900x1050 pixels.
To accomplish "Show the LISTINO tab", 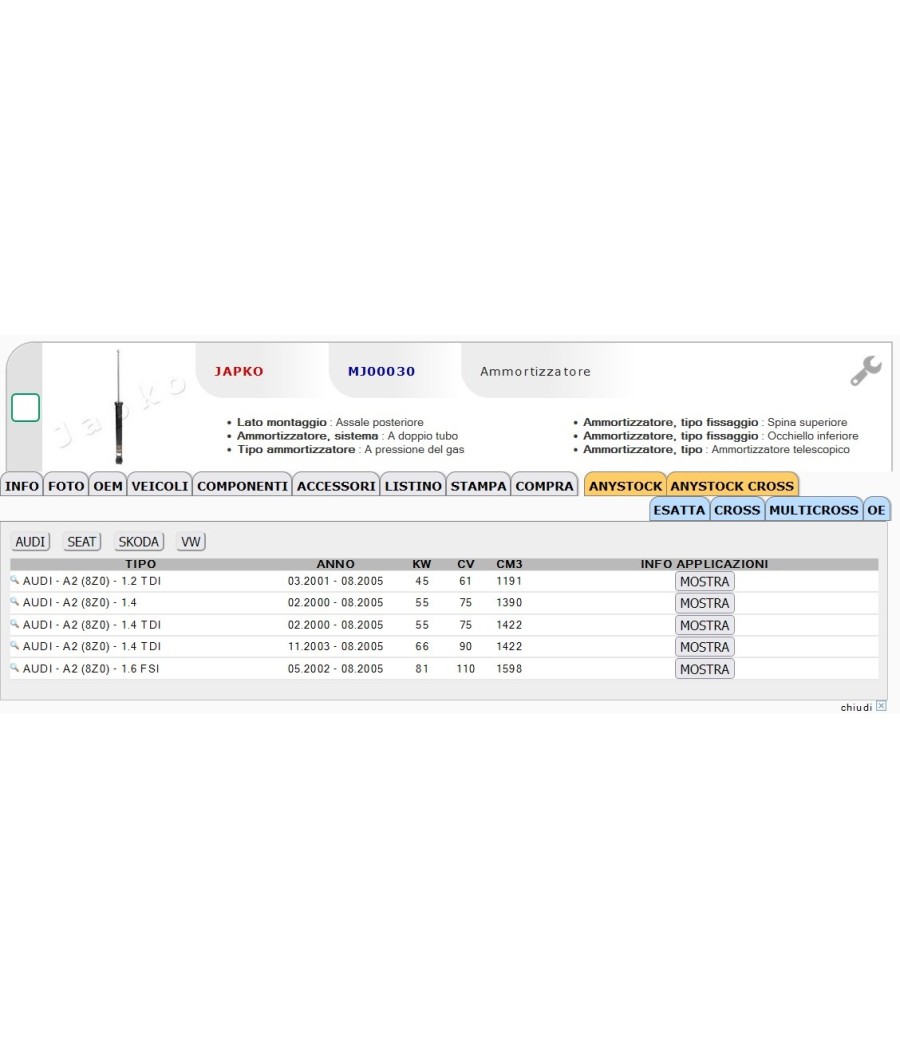I will click(x=413, y=486).
